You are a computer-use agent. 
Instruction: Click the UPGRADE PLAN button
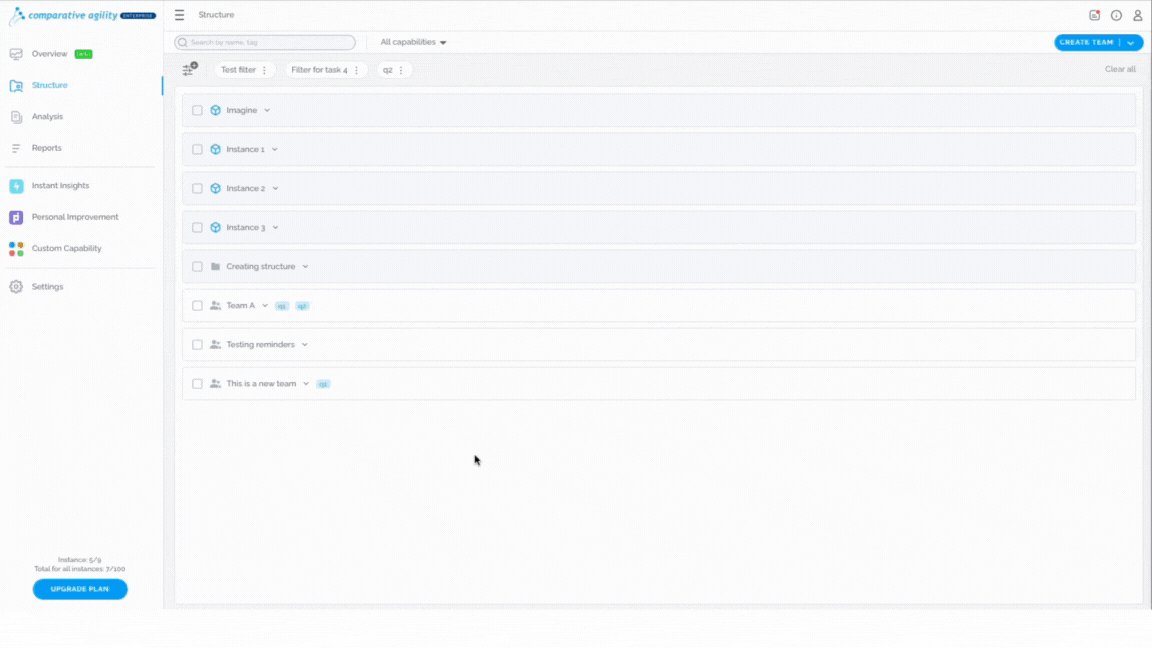pyautogui.click(x=80, y=589)
